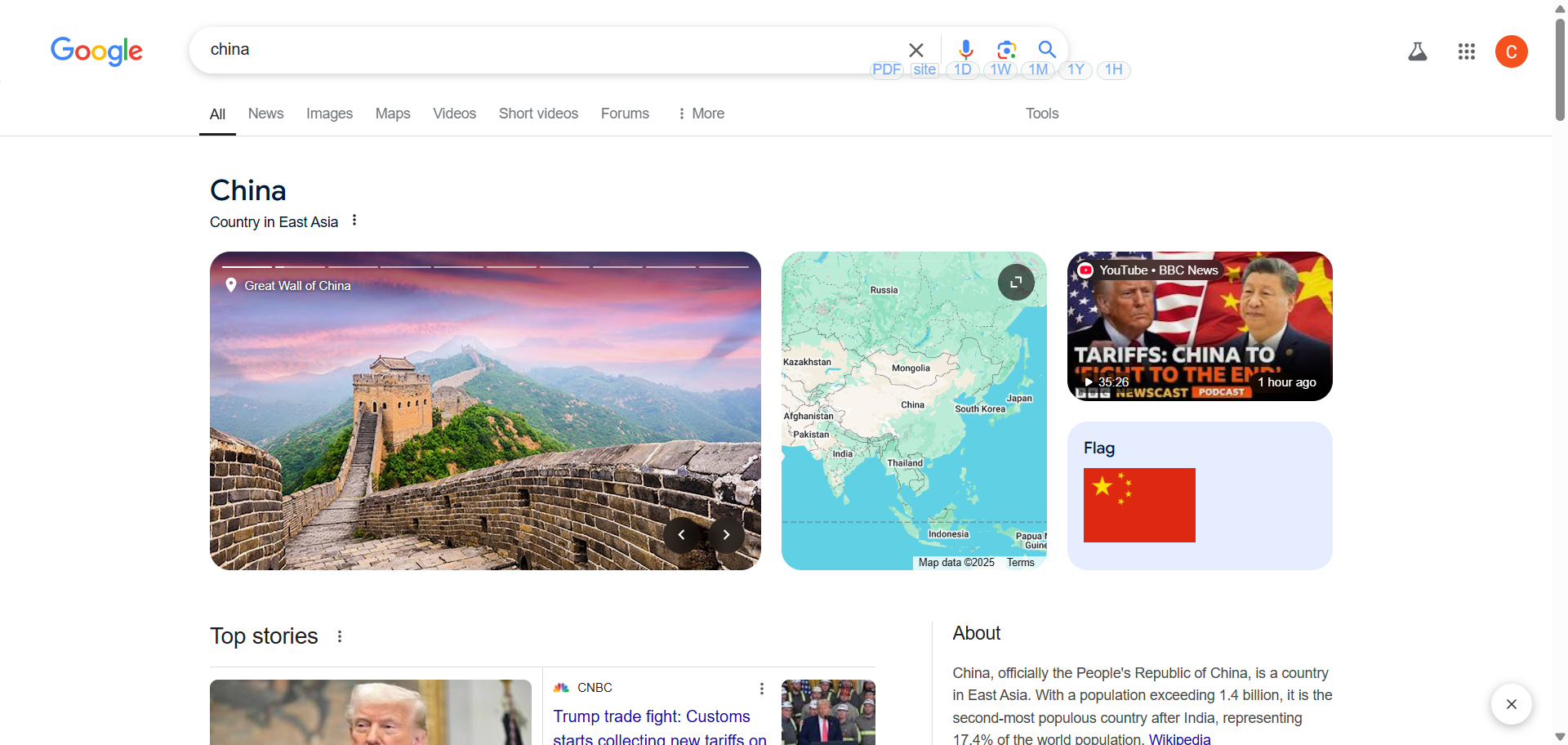Filter results to past week 1W
The width and height of the screenshot is (1568, 745).
(1000, 69)
